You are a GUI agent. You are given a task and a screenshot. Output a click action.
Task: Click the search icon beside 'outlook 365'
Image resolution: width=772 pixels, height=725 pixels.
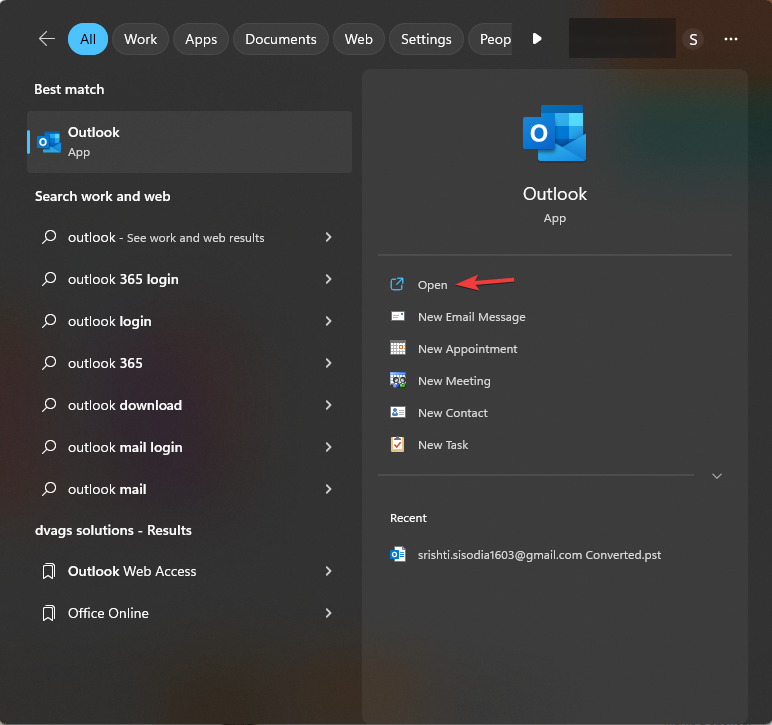point(49,363)
